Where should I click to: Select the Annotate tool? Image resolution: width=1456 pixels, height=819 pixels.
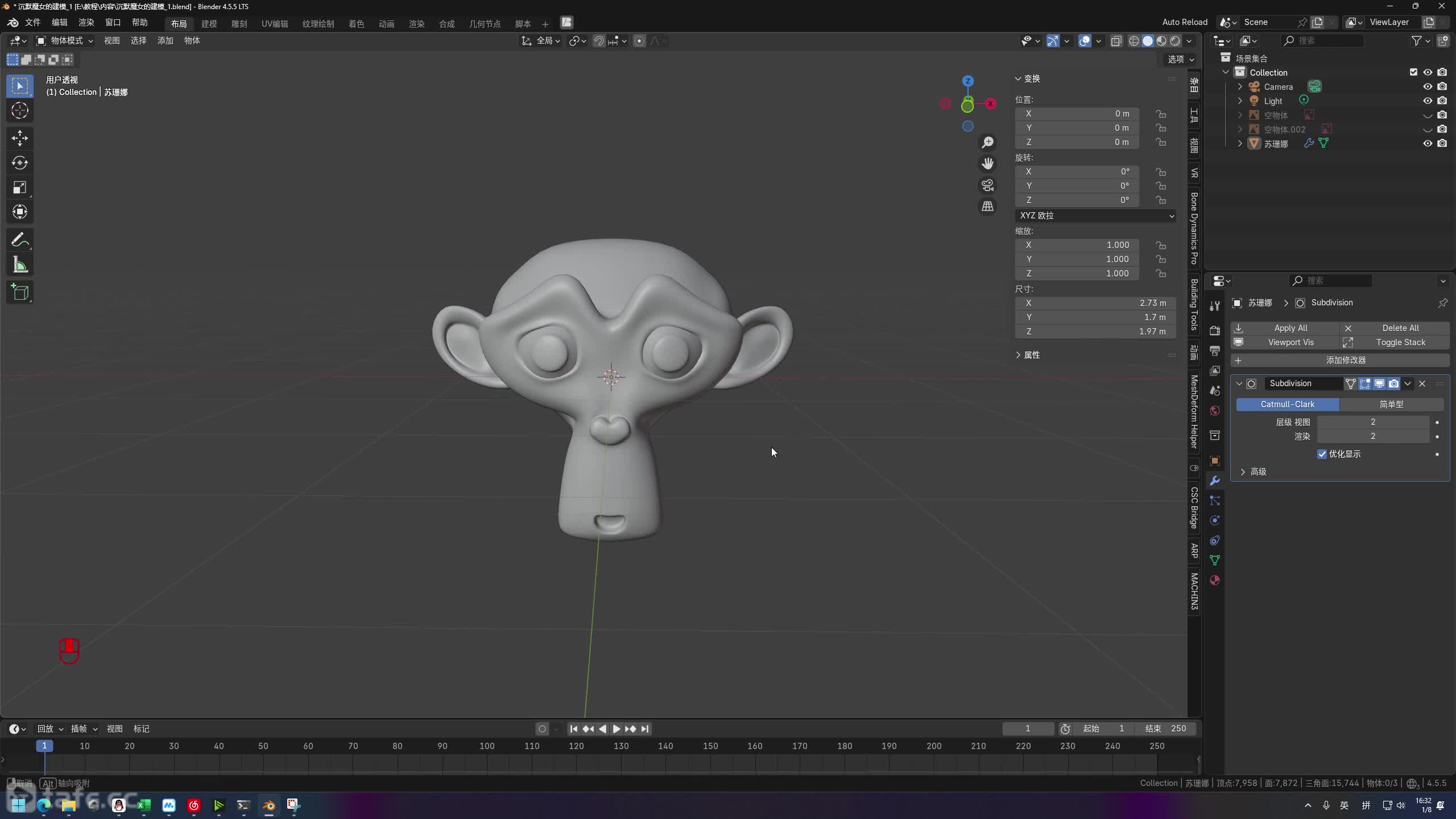(20, 240)
